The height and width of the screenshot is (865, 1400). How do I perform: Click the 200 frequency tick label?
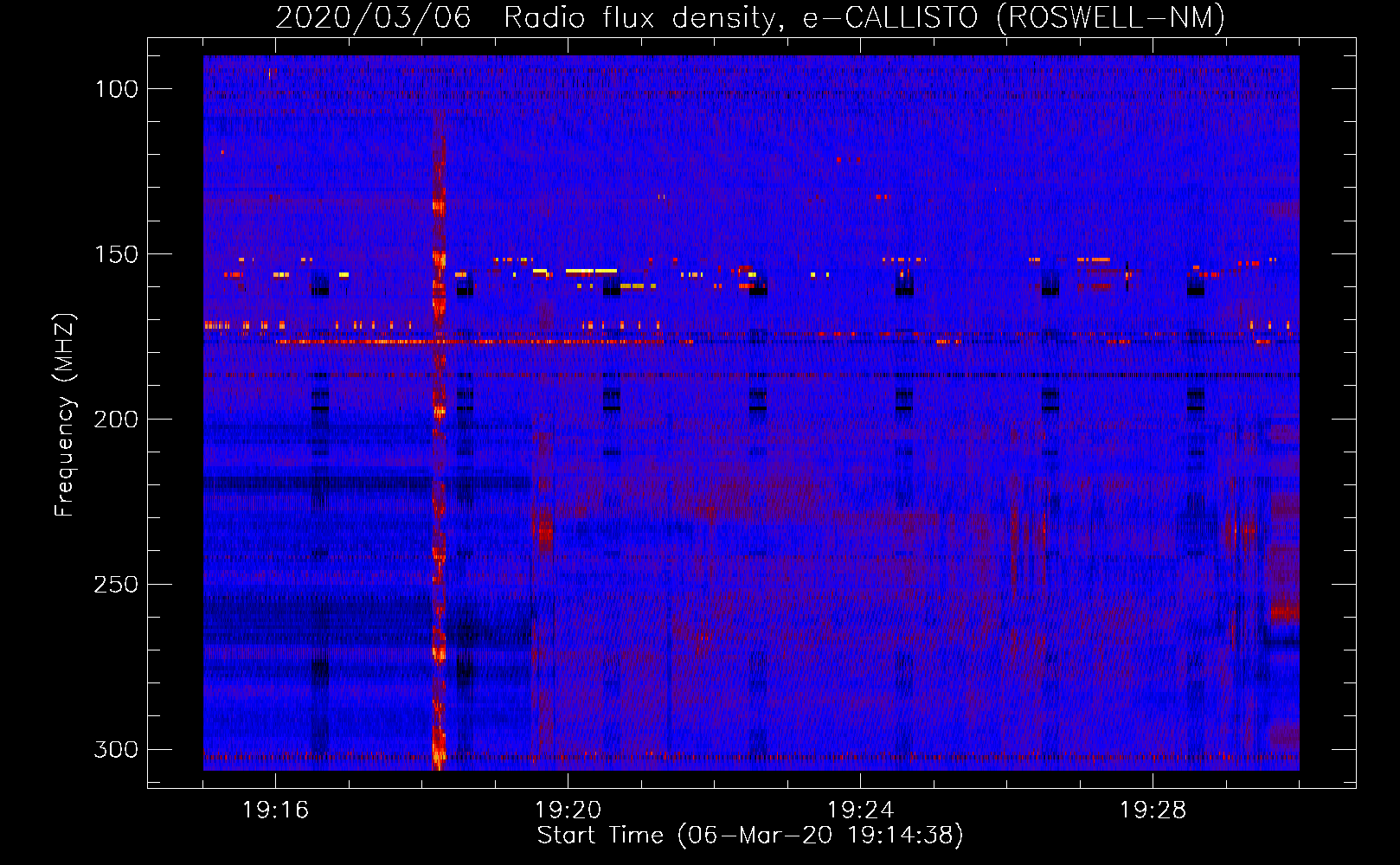pyautogui.click(x=116, y=420)
